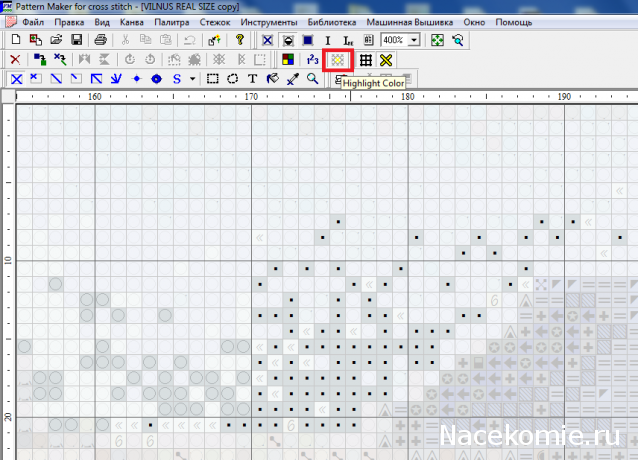638x460 pixels.
Task: Click the color palette swatch icon
Action: [x=288, y=59]
